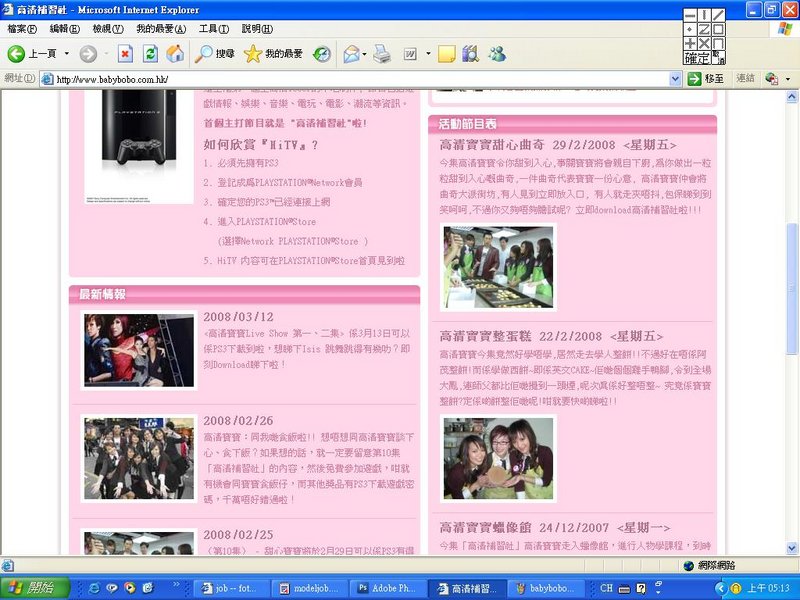Screen dimensions: 800x600
Task: Click the Back arrow button
Action: click(x=17, y=53)
